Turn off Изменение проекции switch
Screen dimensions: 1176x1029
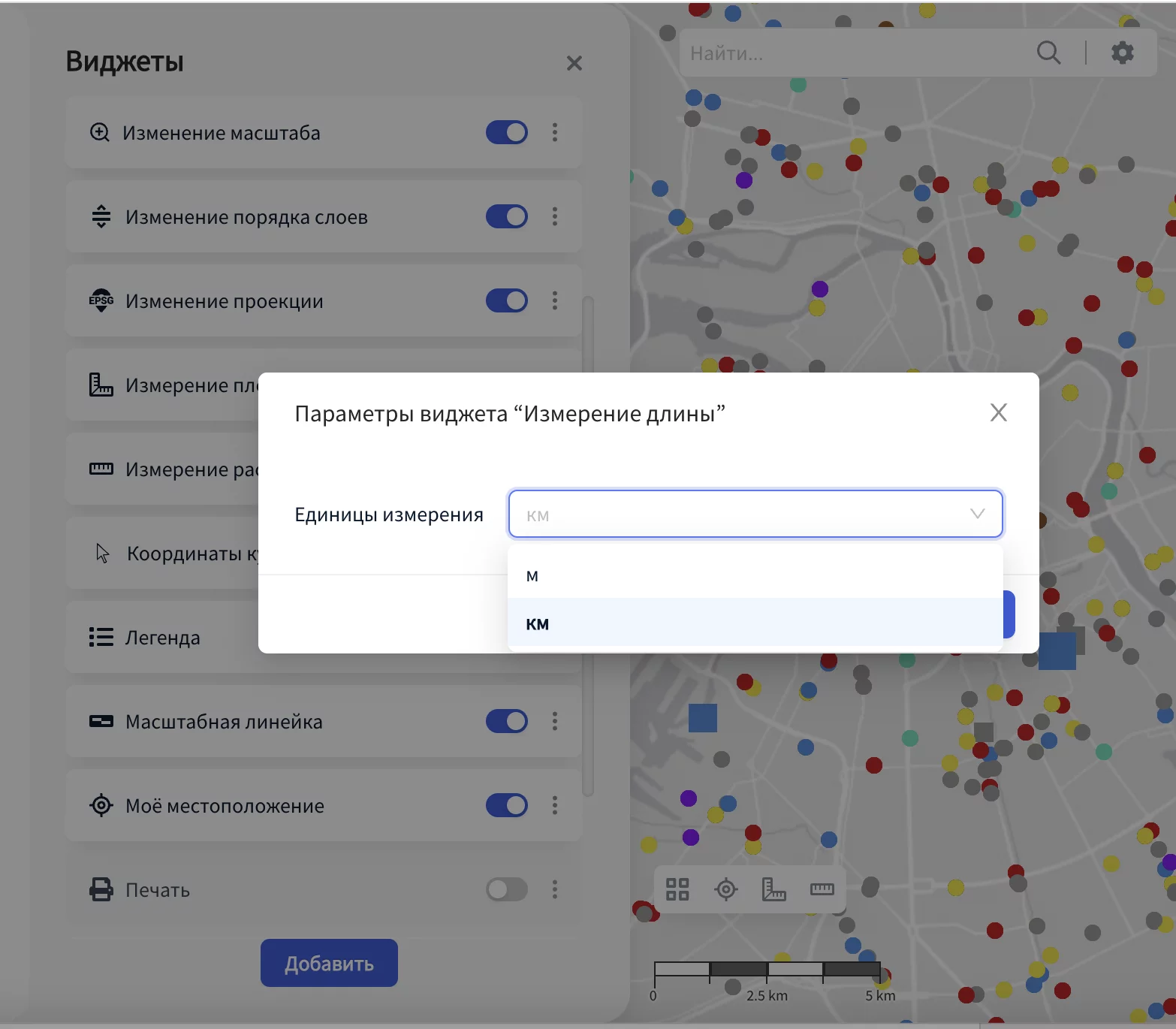[506, 300]
